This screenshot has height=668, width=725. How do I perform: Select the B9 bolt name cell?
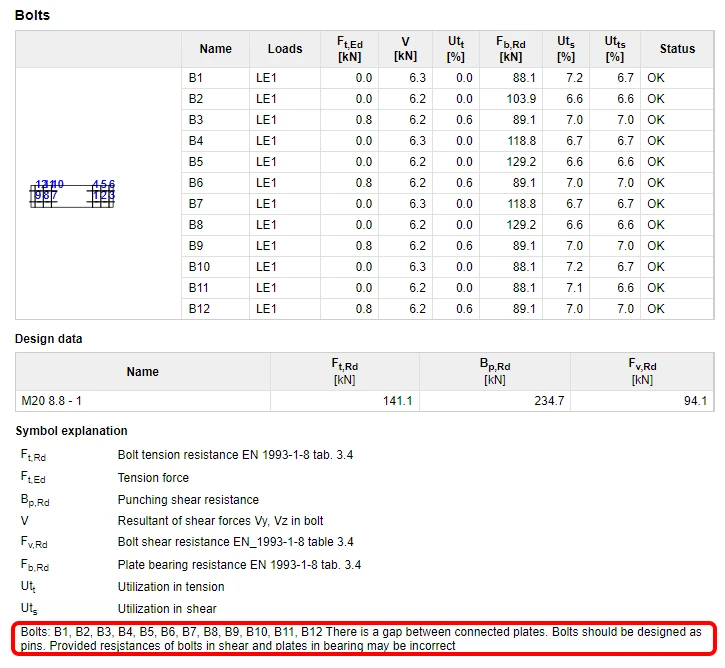[x=215, y=246]
